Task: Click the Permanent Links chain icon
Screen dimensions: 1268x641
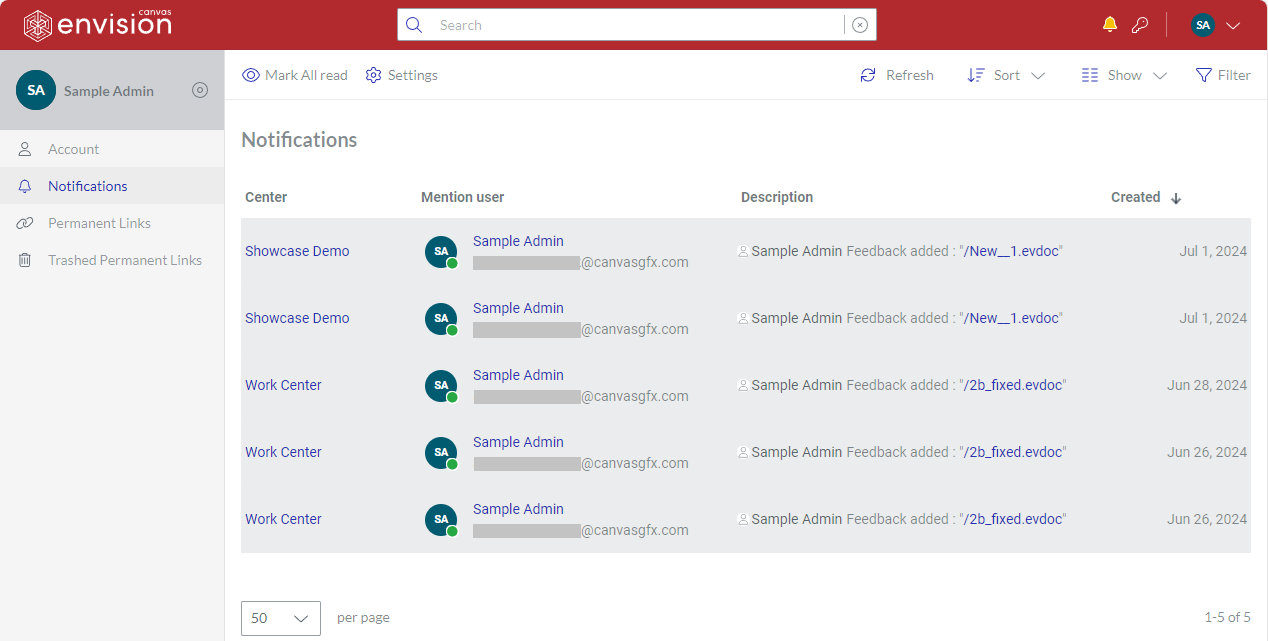Action: (24, 222)
